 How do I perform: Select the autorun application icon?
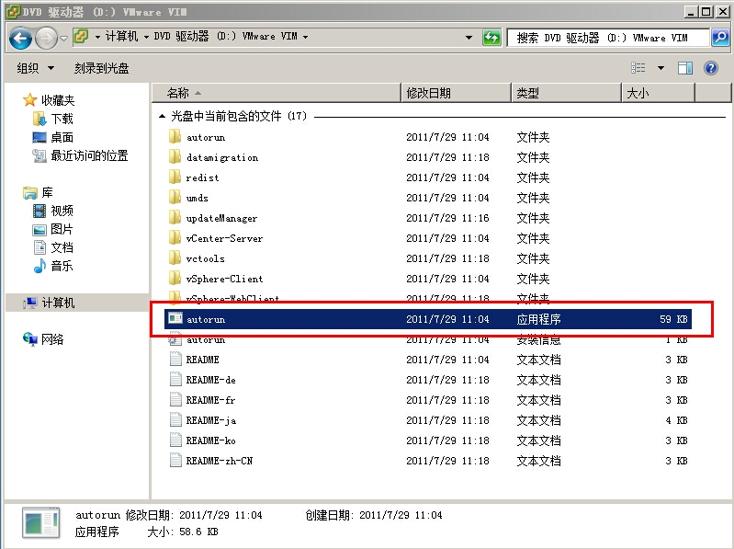176,319
